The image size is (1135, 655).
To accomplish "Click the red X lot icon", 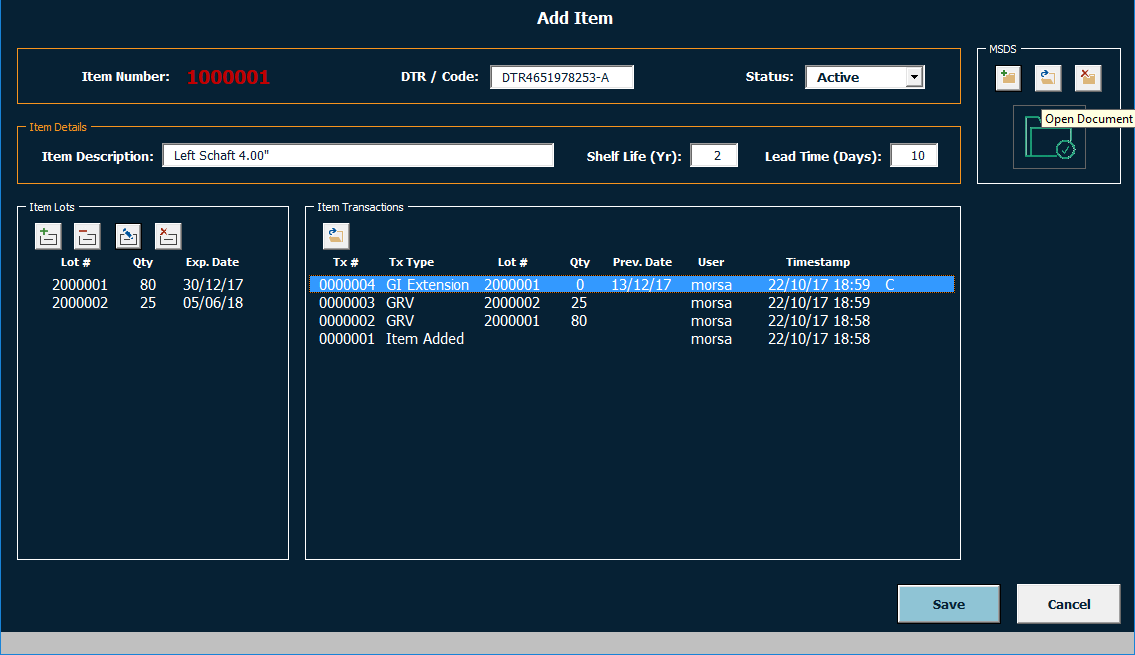I will click(168, 236).
